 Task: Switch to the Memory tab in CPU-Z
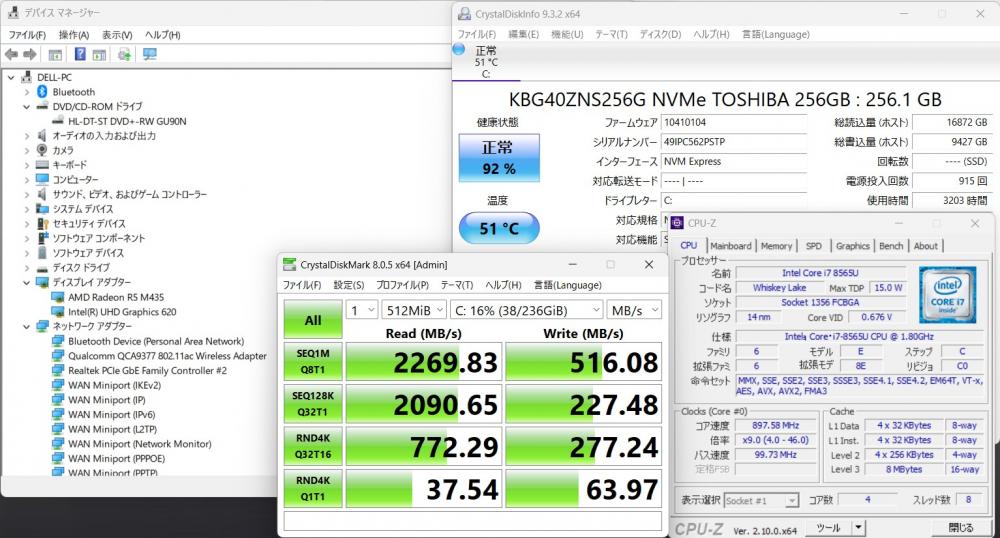tap(776, 246)
